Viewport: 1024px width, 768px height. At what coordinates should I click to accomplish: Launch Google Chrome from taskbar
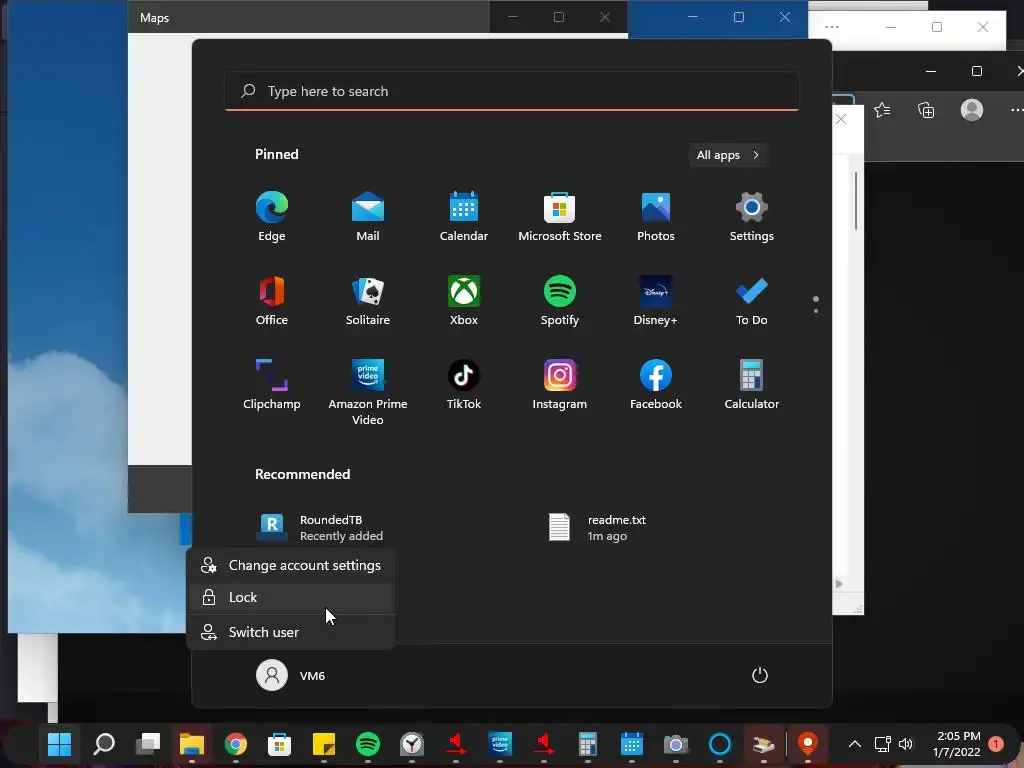pyautogui.click(x=236, y=744)
